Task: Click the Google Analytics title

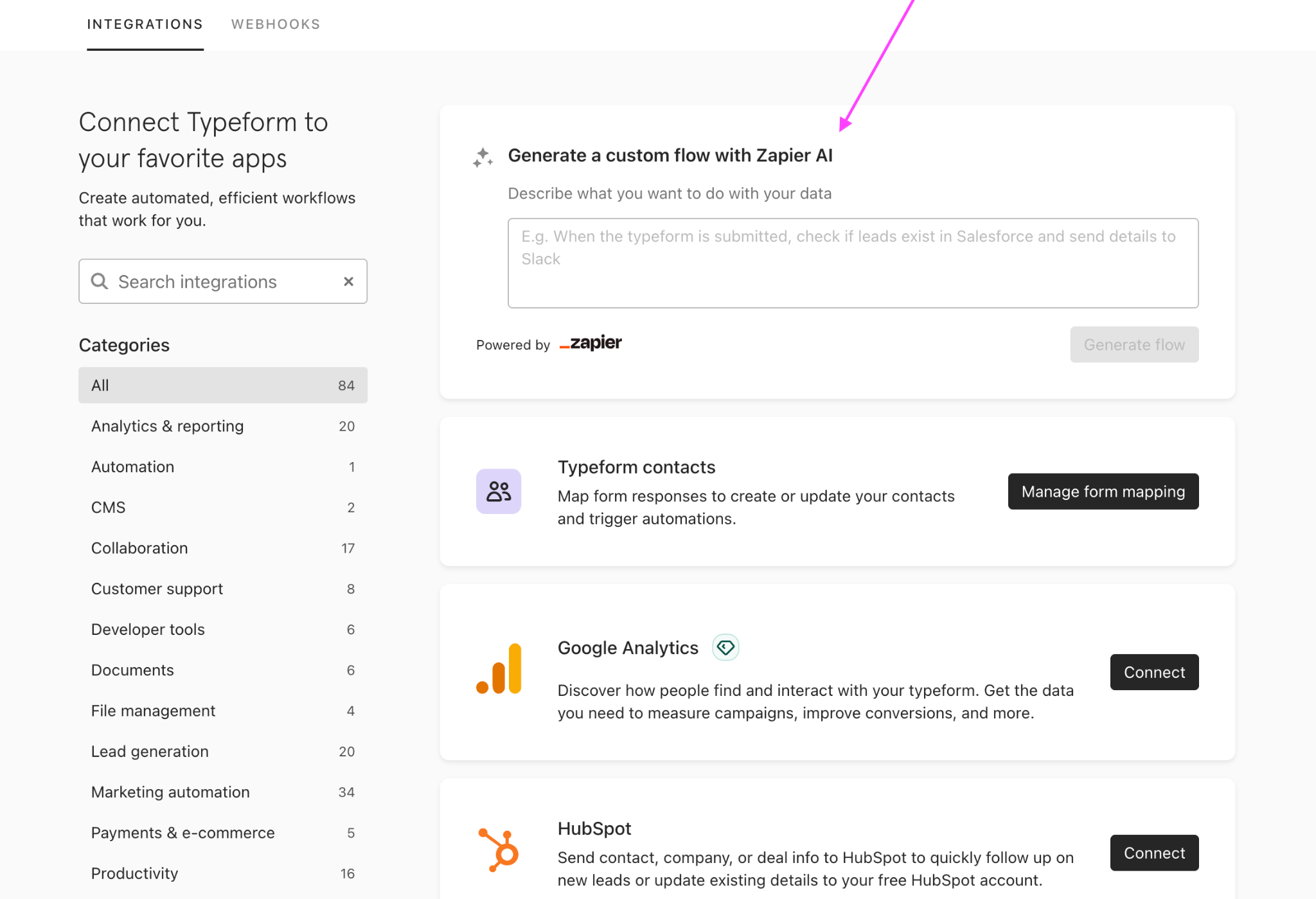Action: [628, 648]
